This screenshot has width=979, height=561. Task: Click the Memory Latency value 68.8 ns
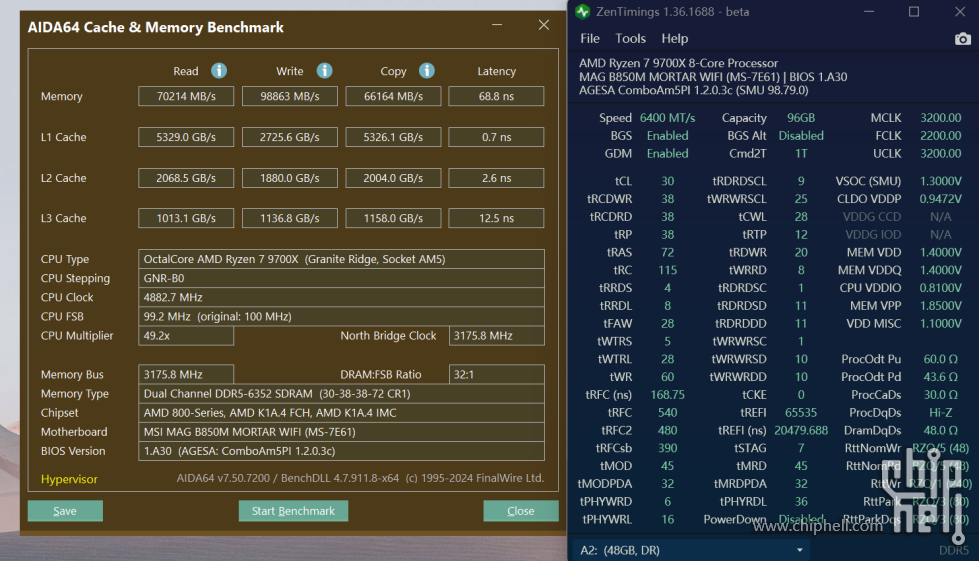click(x=496, y=96)
